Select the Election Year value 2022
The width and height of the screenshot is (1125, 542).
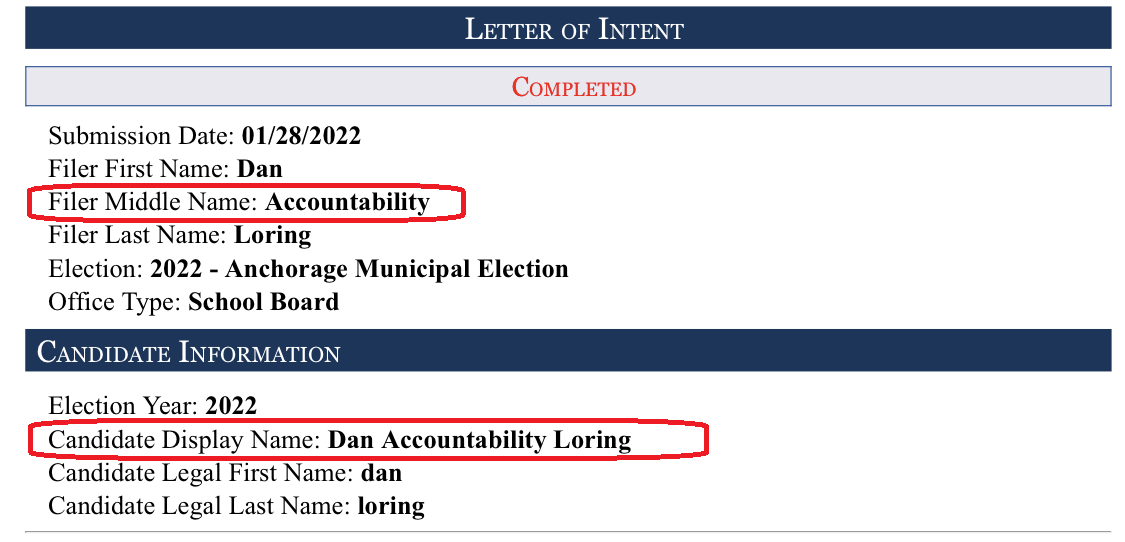[231, 406]
